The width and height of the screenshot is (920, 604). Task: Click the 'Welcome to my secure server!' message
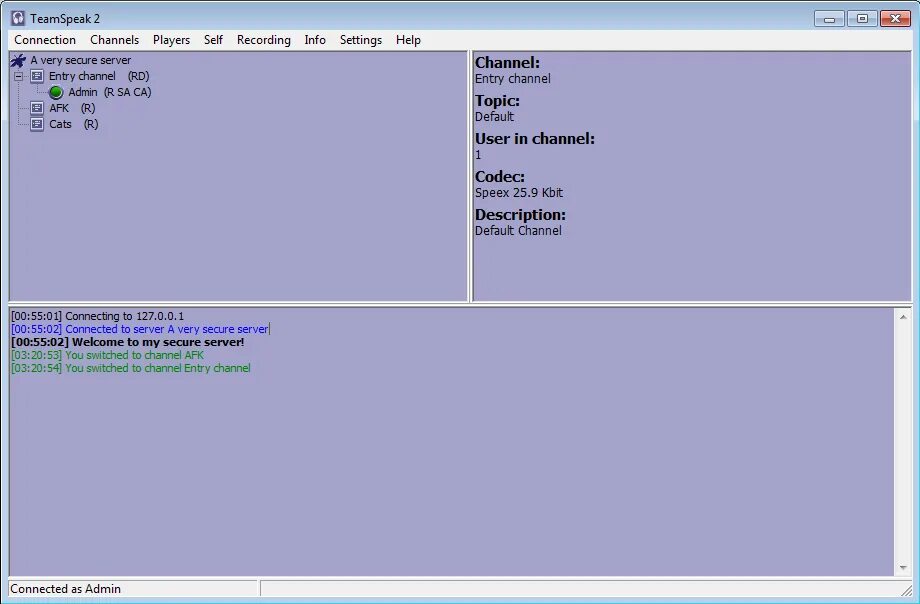coord(127,342)
